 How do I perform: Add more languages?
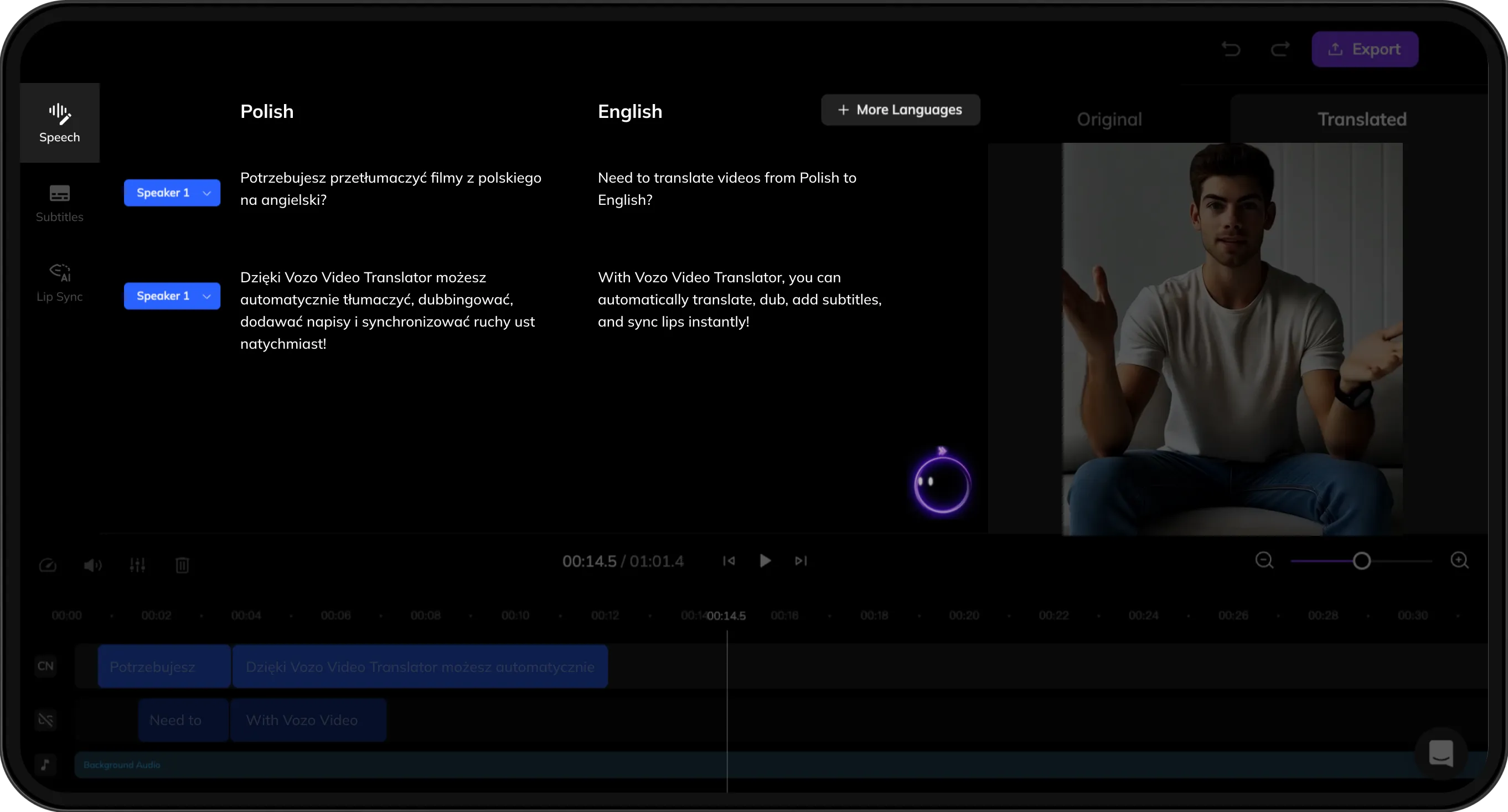coord(900,110)
